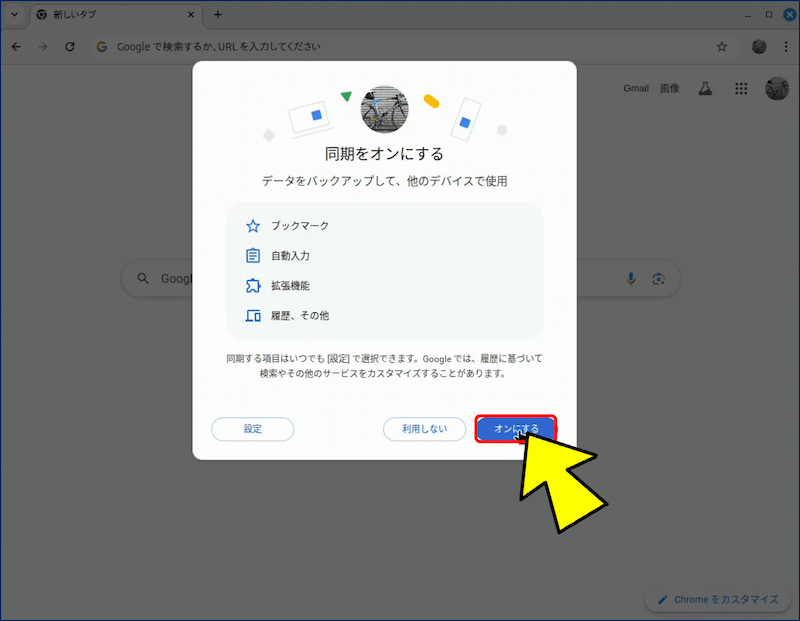Click the 利用しない button
The height and width of the screenshot is (621, 800).
pos(424,429)
